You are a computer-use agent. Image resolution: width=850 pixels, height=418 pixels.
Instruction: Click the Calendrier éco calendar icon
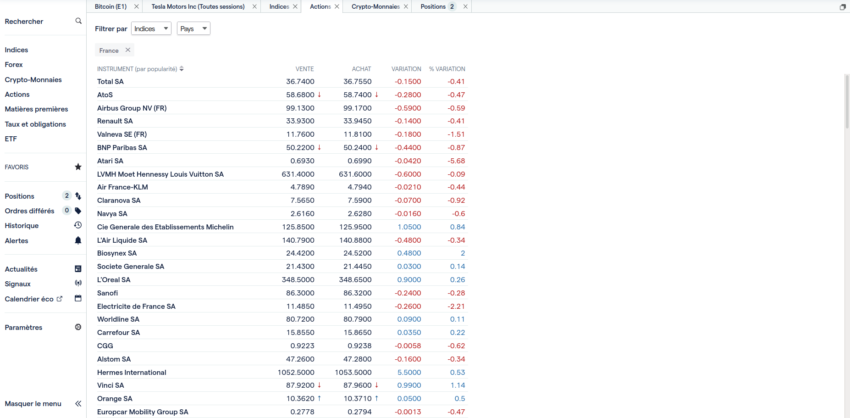[x=78, y=299]
